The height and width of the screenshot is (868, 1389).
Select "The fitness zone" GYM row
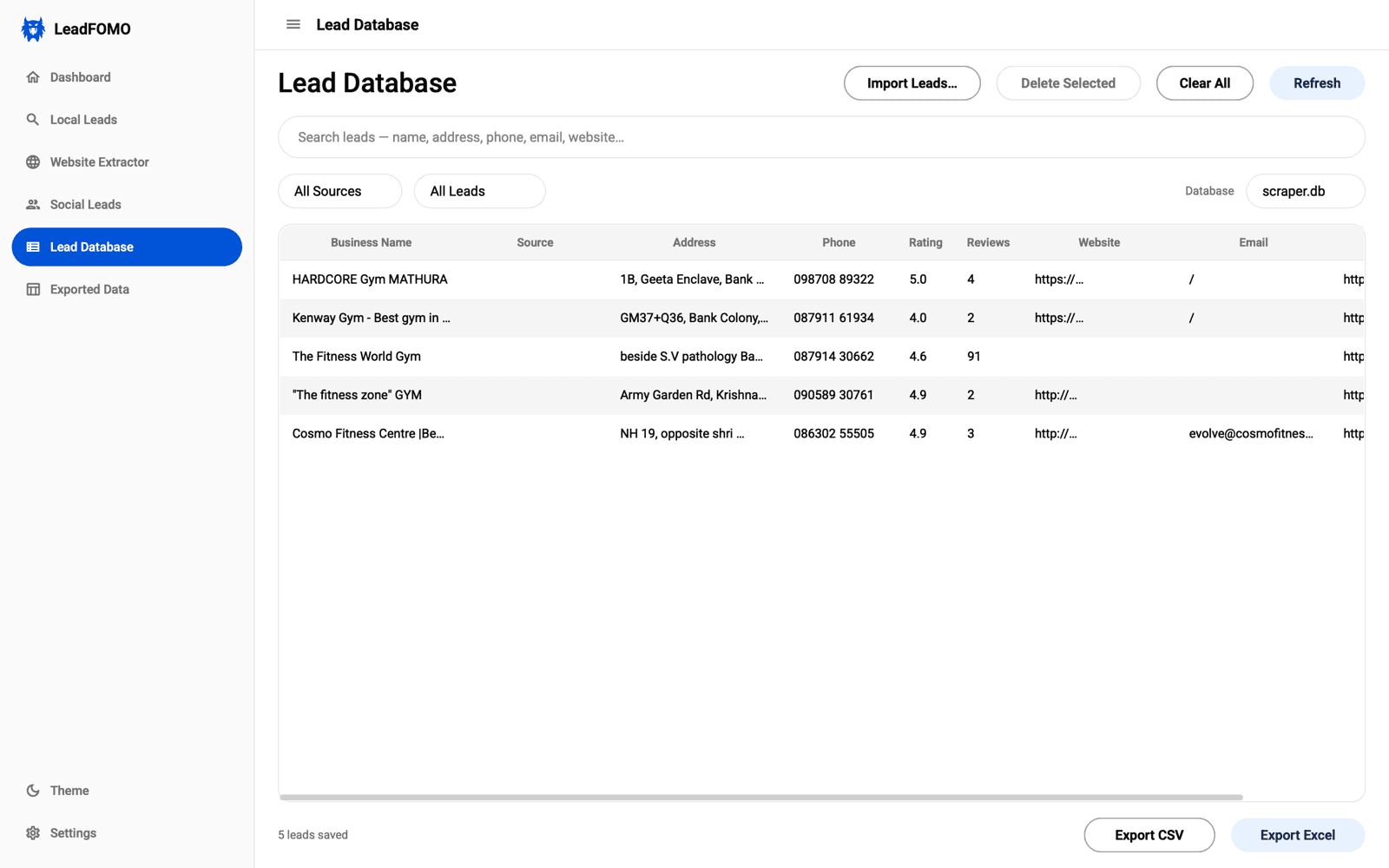821,395
